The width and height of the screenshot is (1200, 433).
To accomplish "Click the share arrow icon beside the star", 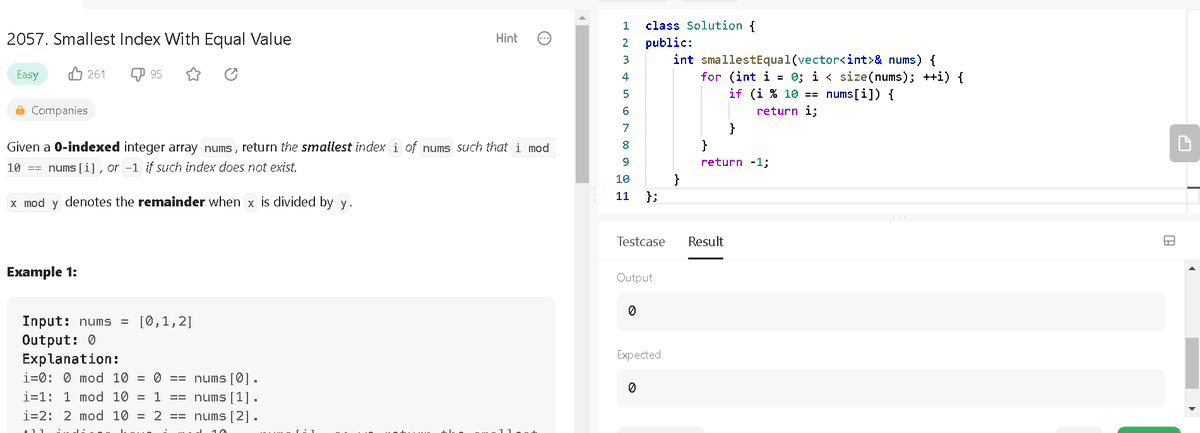I will click(x=231, y=74).
